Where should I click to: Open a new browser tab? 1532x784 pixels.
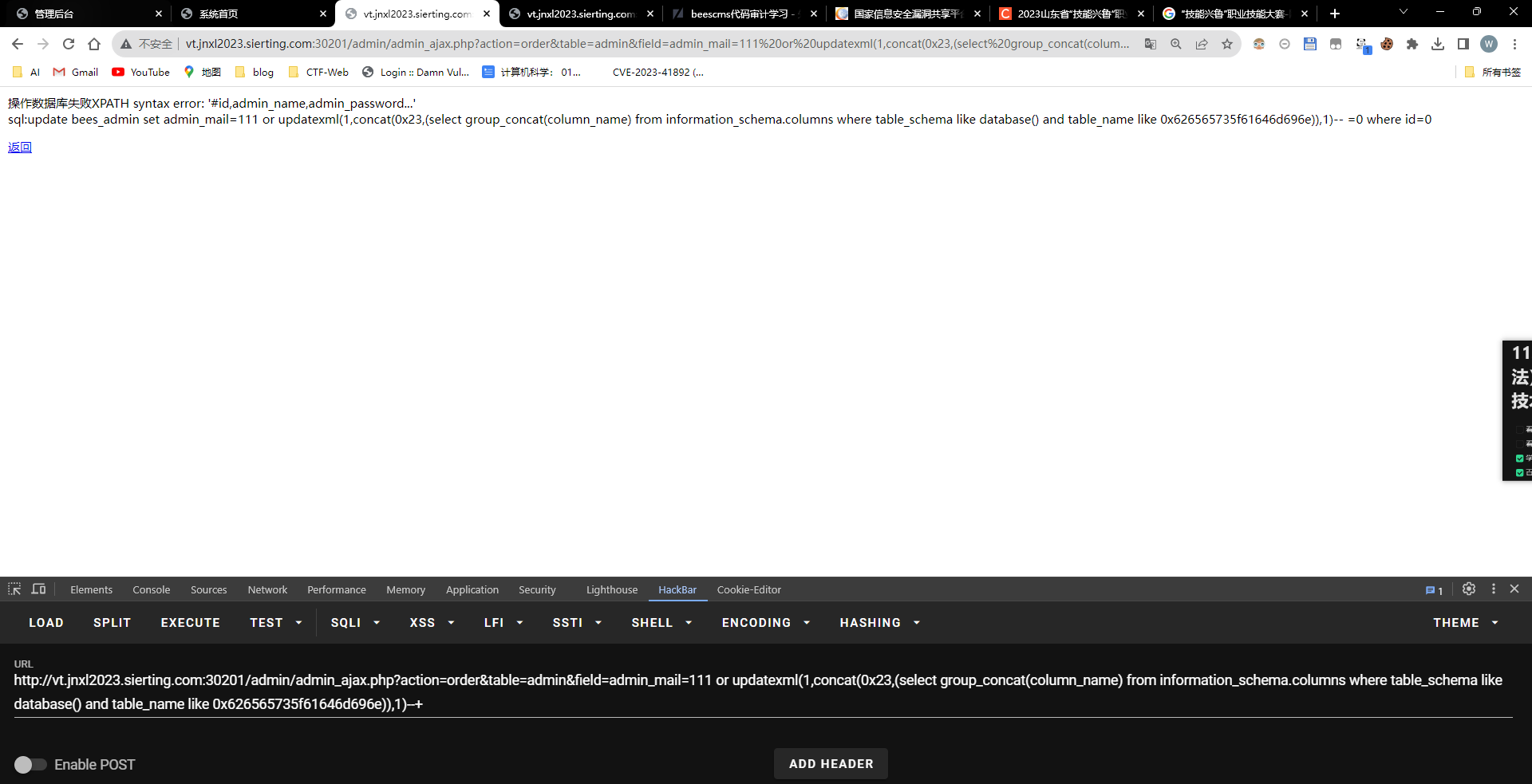tap(1335, 14)
